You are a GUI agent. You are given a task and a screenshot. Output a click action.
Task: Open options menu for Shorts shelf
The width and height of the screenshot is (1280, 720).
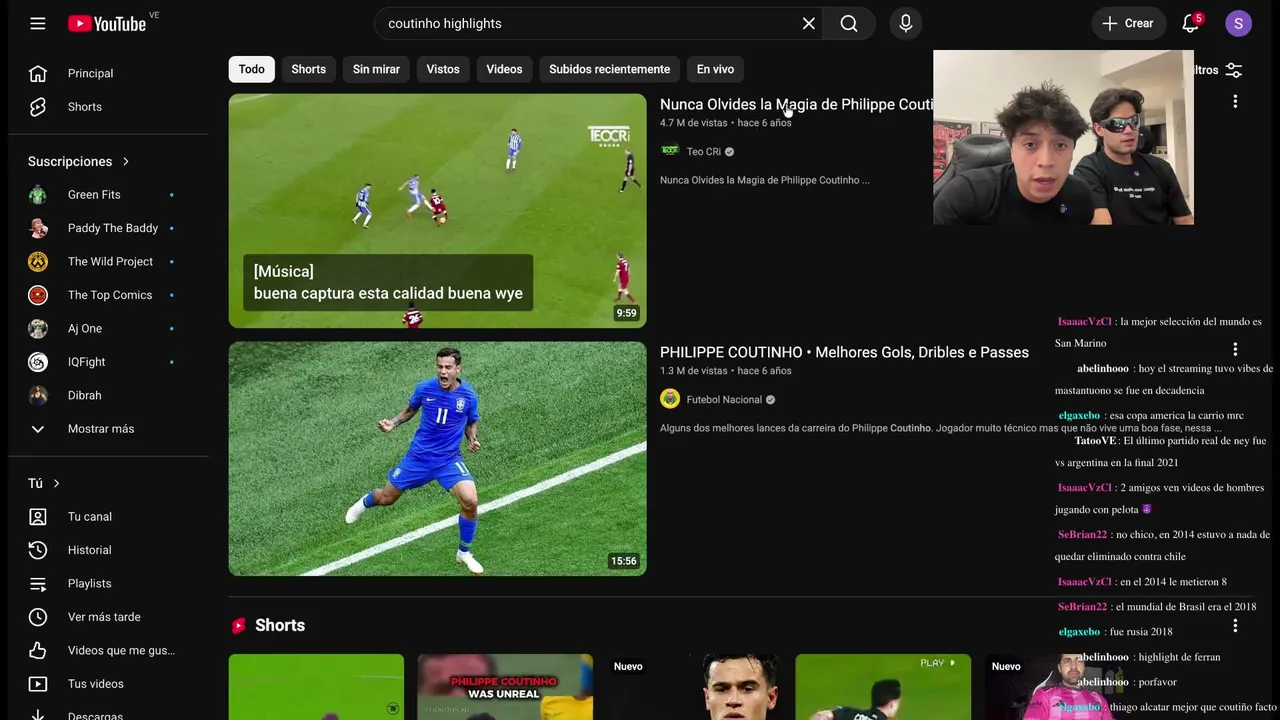(1235, 626)
